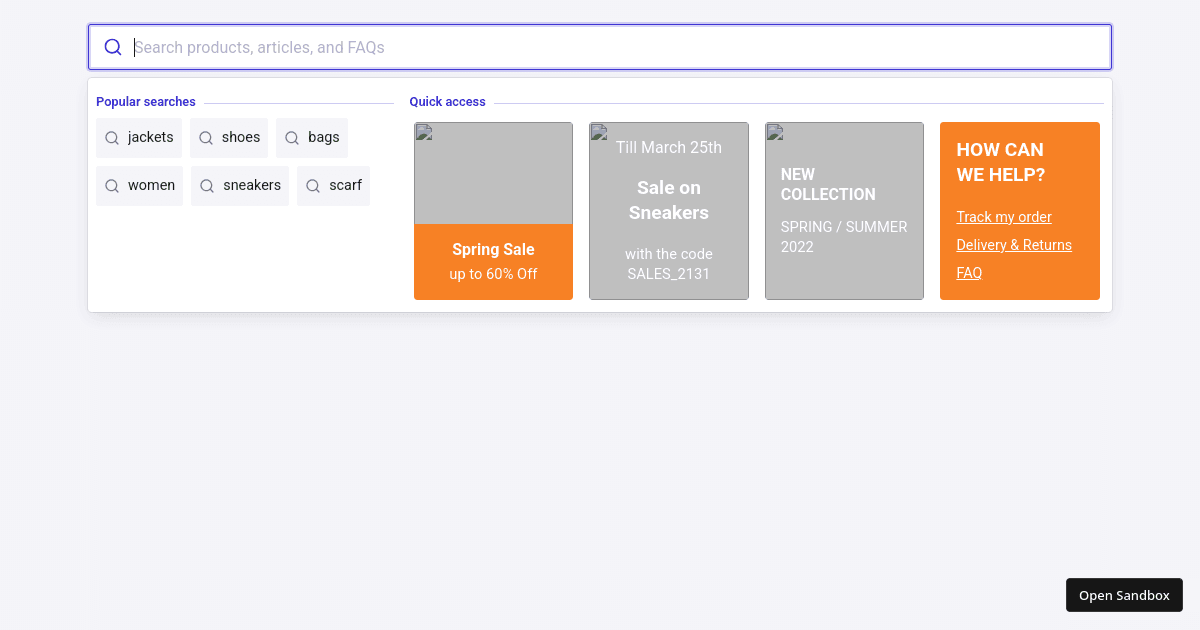Open the Sale on Sneakers card
This screenshot has height=630, width=1200.
click(669, 211)
